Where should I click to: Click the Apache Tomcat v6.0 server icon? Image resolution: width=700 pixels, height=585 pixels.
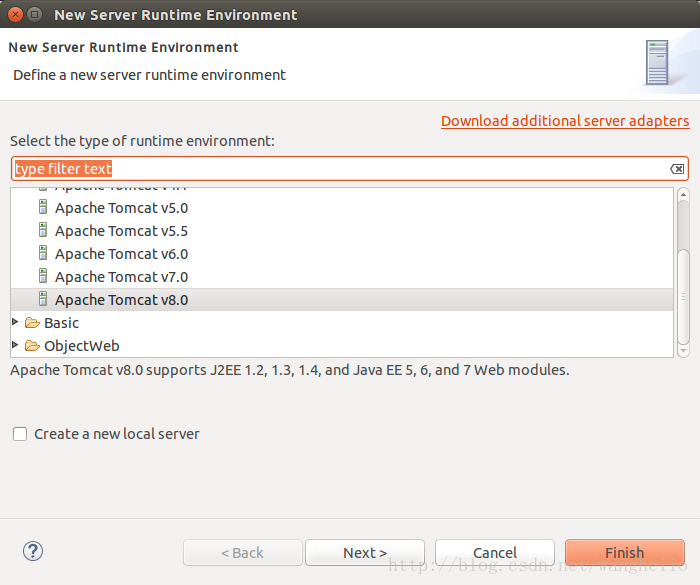[x=43, y=253]
